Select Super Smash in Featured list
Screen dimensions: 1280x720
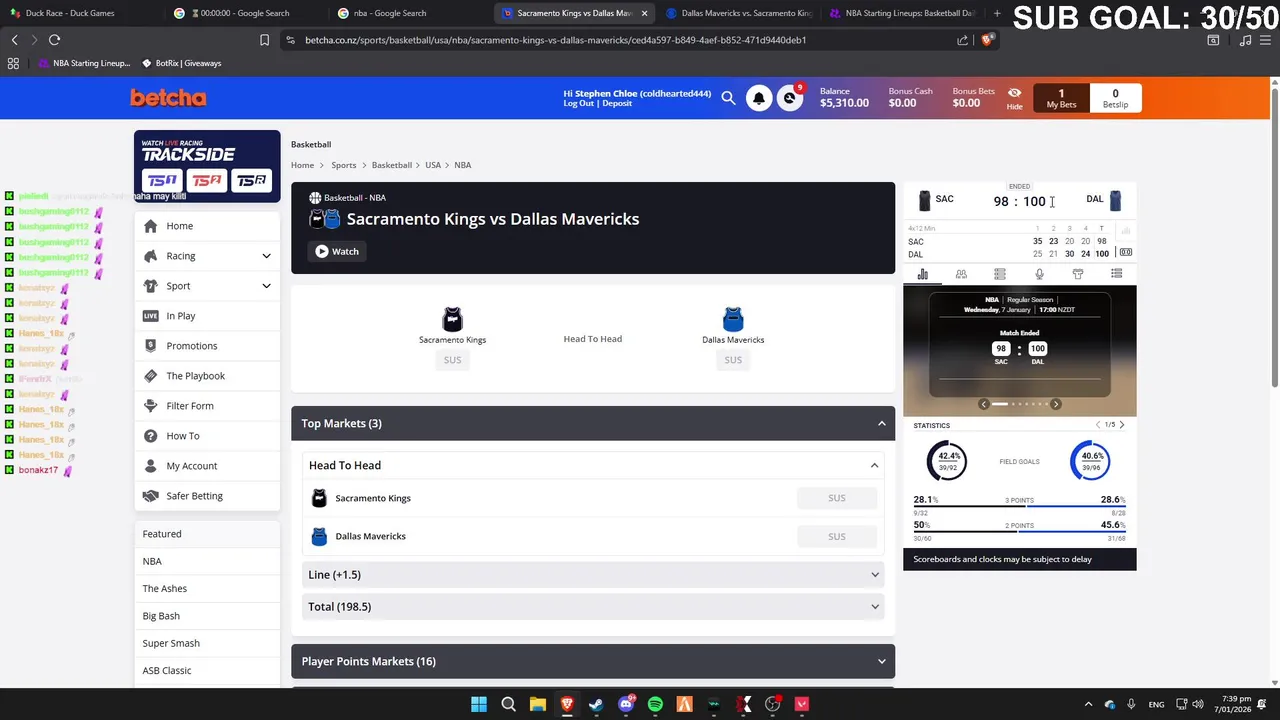coord(207,643)
